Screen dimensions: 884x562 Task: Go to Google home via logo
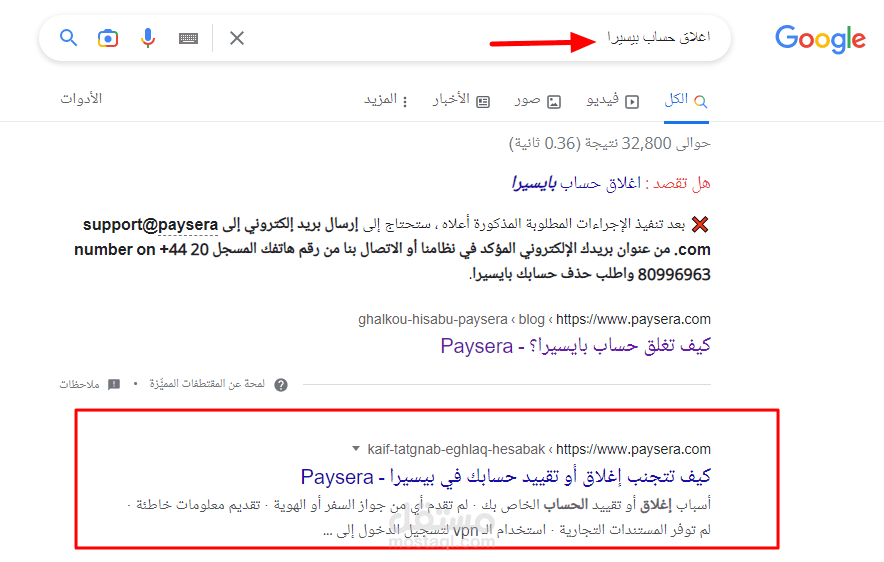click(820, 39)
